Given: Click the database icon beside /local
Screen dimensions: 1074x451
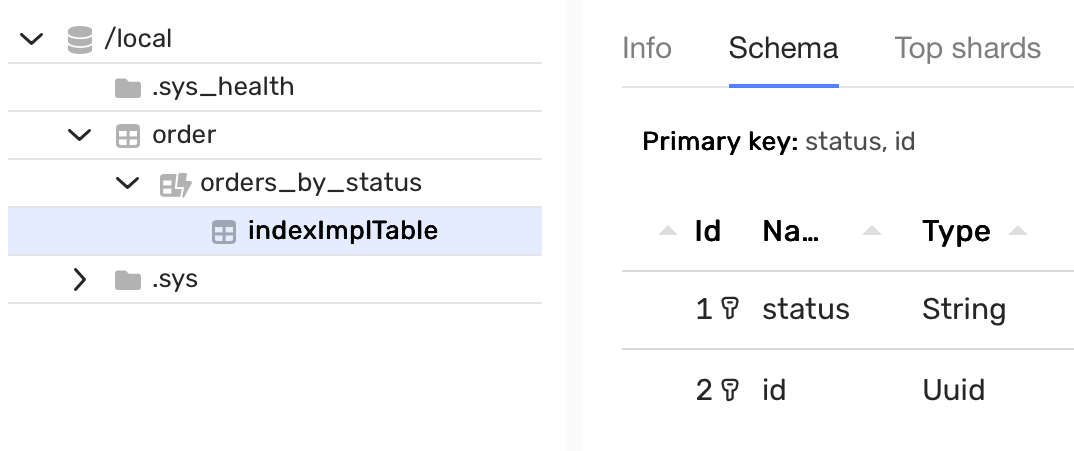Looking at the screenshot, I should [80, 39].
